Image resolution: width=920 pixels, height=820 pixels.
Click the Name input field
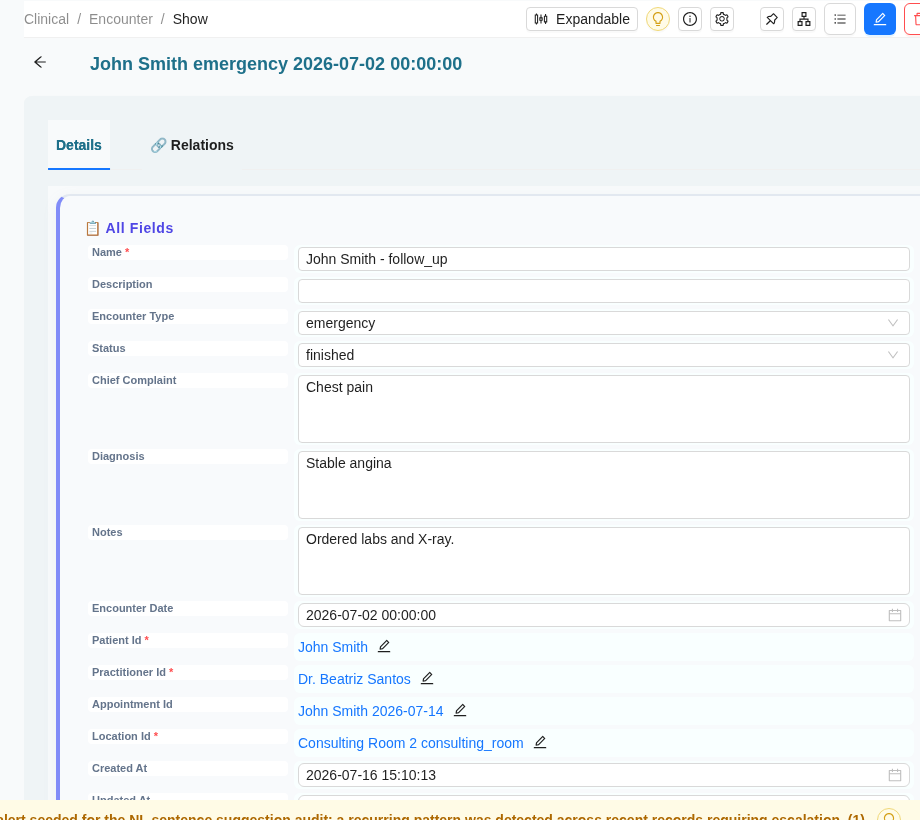pos(604,259)
